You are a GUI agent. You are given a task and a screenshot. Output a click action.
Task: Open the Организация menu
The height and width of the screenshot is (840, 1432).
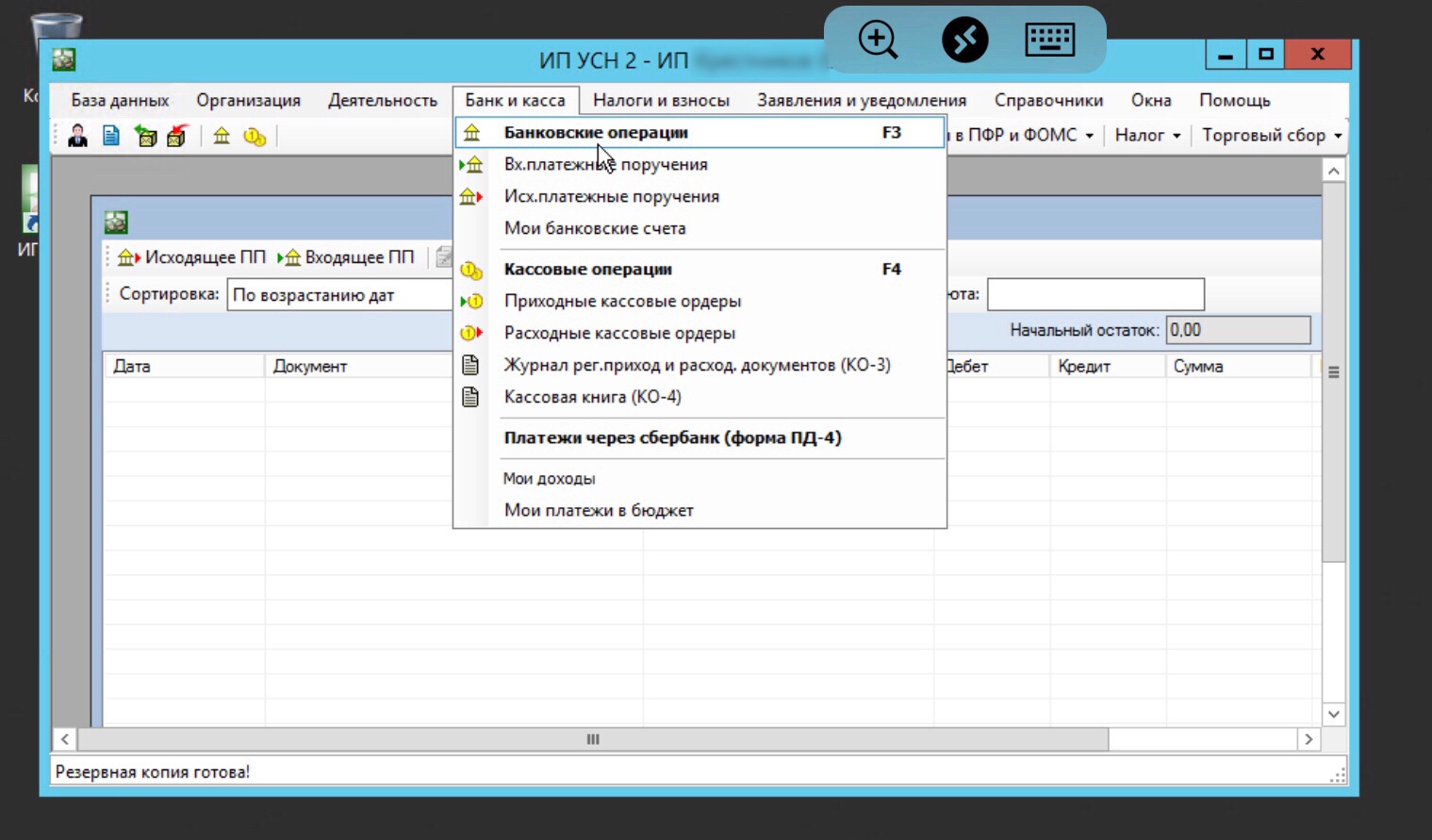(x=248, y=100)
